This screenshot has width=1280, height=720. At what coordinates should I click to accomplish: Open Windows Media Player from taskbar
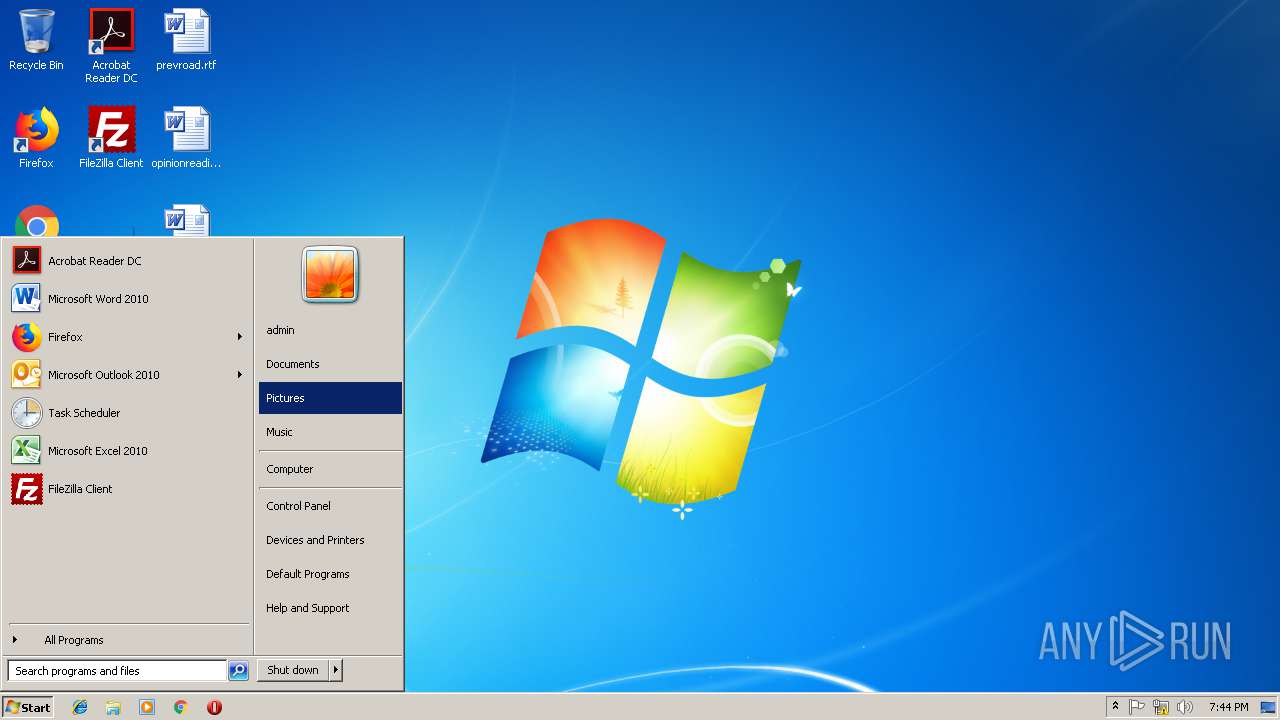147,707
